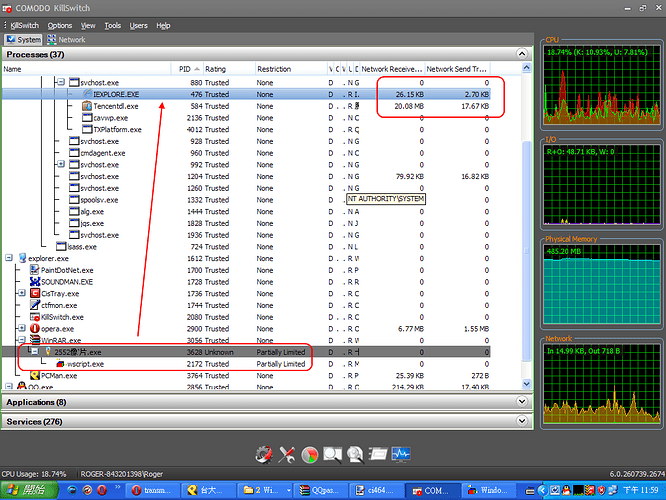666x500 pixels.
Task: Expand the Applications (8) panel
Action: click(522, 401)
